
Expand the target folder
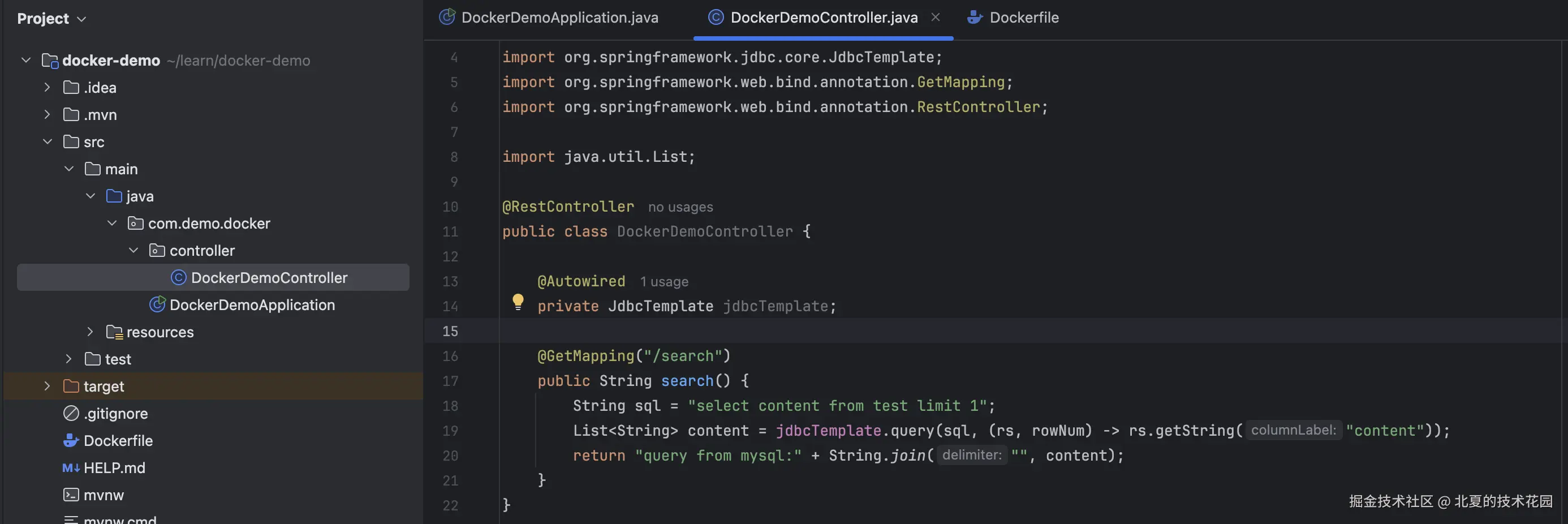(x=47, y=386)
